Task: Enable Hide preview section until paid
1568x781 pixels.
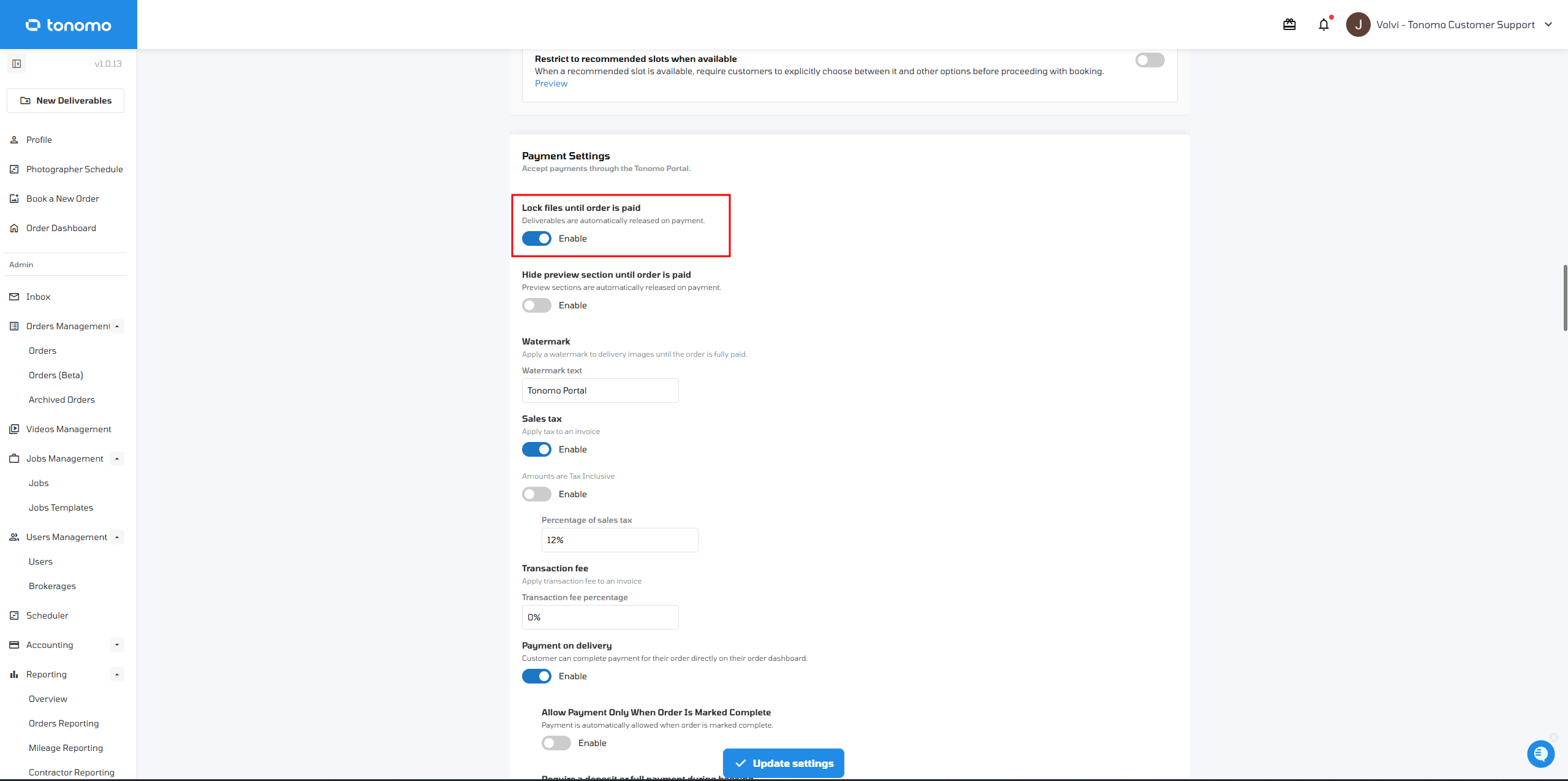Action: pyautogui.click(x=537, y=305)
